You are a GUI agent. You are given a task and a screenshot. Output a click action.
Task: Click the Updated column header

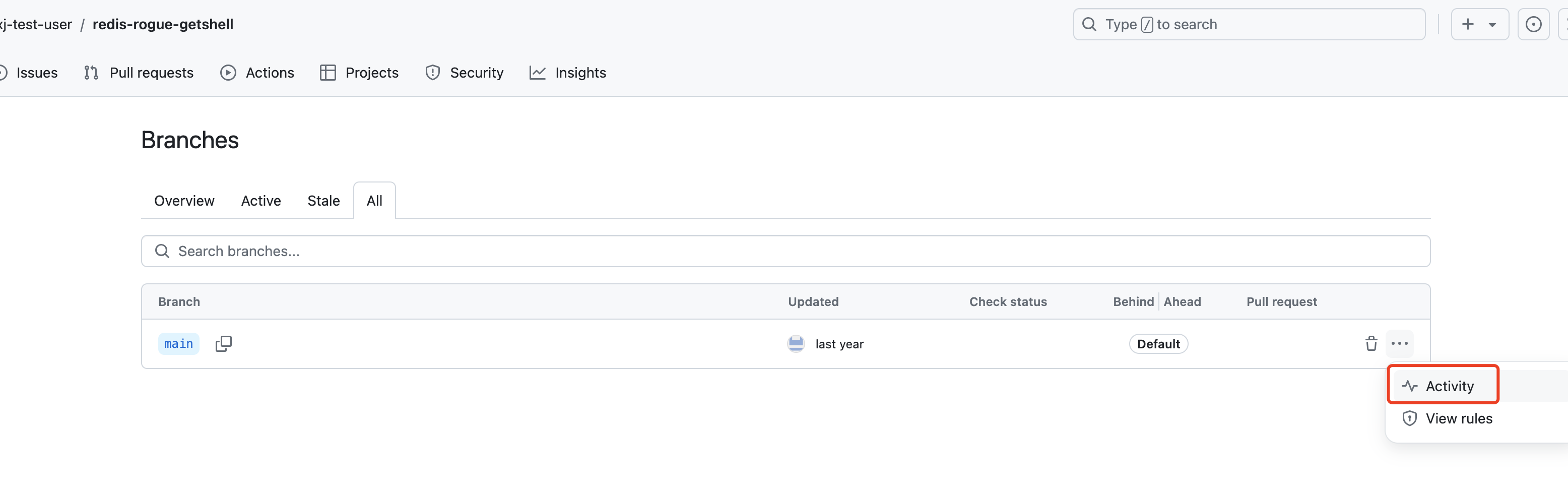point(813,302)
